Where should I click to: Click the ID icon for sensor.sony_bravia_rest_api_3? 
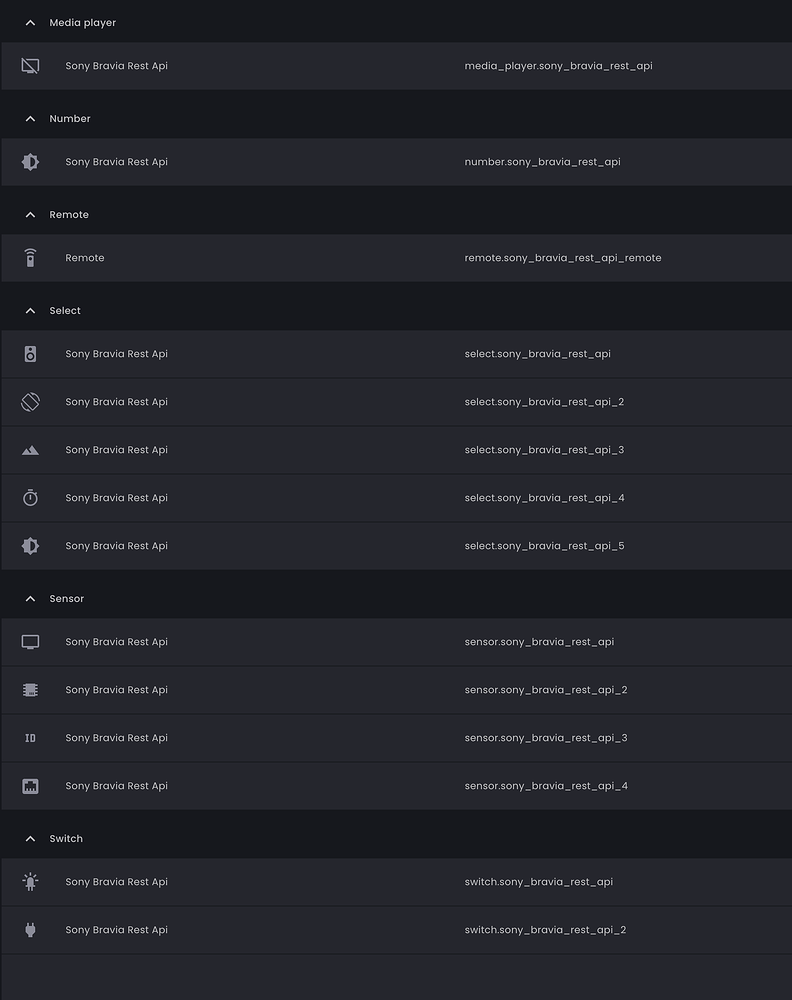pos(30,738)
